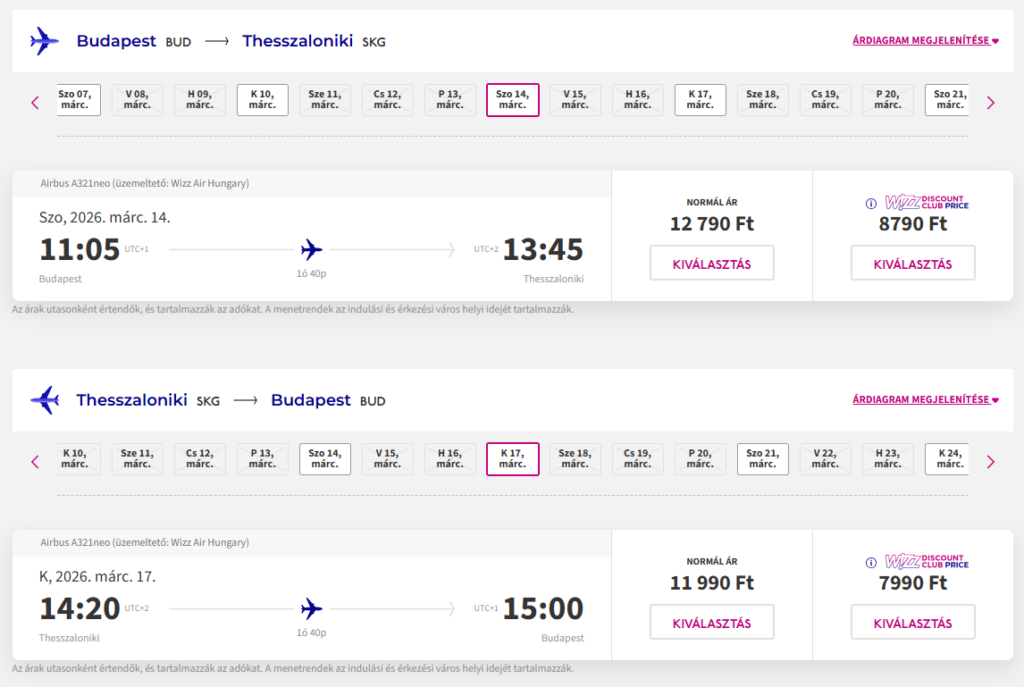Screen dimensions: 1024x687
Task: Show earlier return dates arrow
Action: (x=35, y=461)
